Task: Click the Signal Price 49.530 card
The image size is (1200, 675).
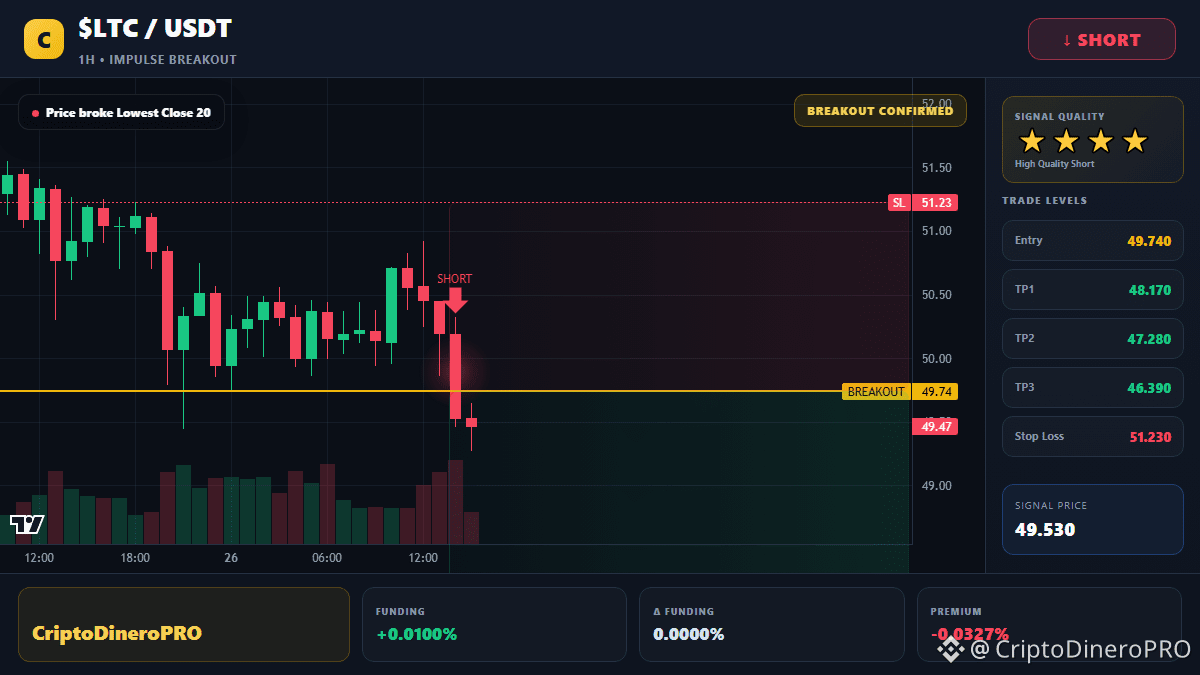Action: (x=1092, y=519)
